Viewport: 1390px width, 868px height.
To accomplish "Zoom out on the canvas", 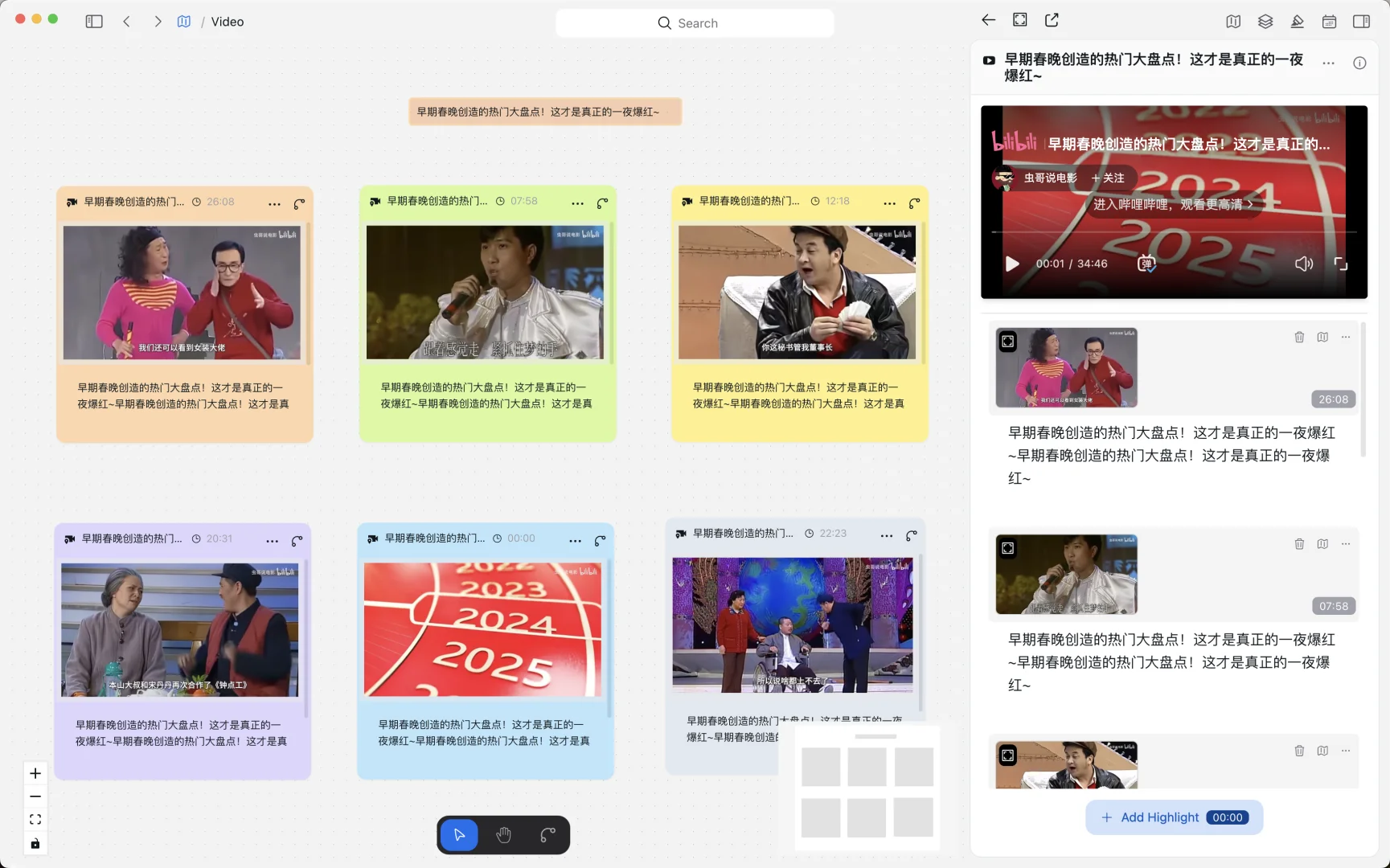I will (x=35, y=796).
